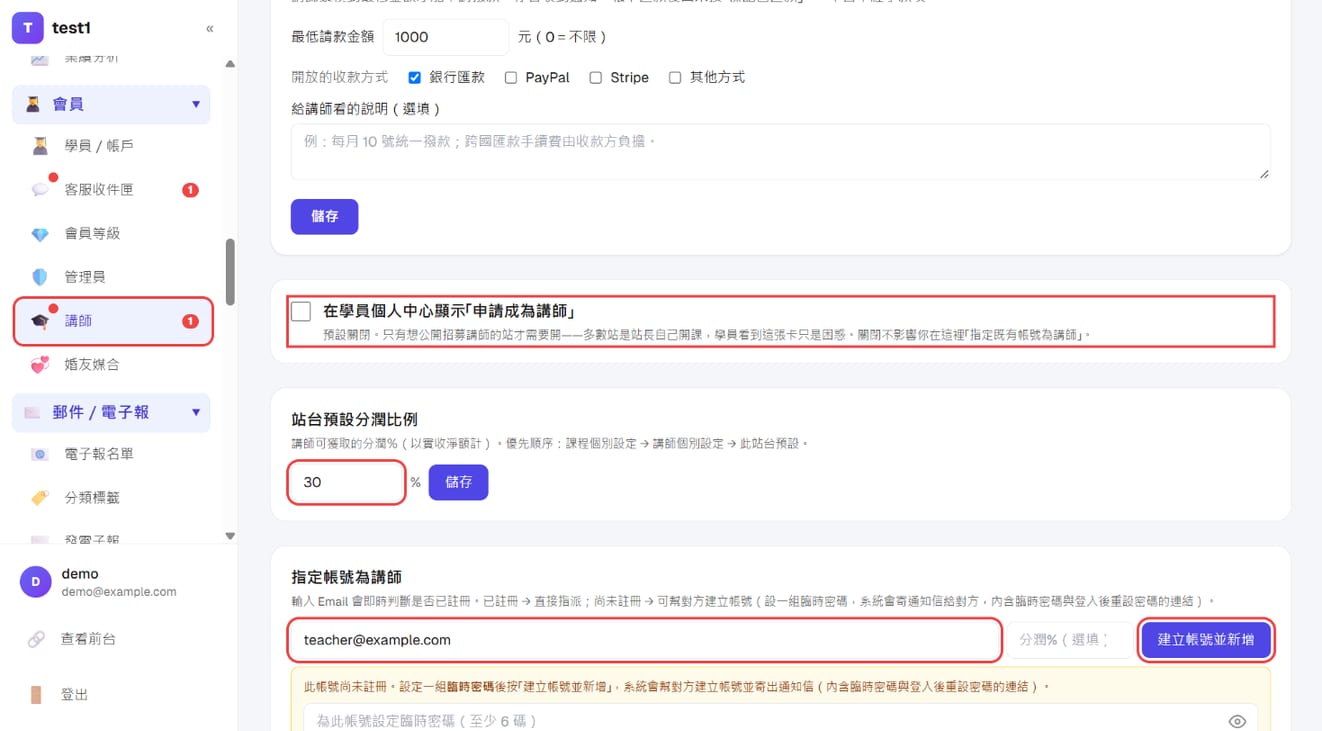Click the 學員/帳戶 sidebar icon
The width and height of the screenshot is (1322, 731).
click(40, 146)
